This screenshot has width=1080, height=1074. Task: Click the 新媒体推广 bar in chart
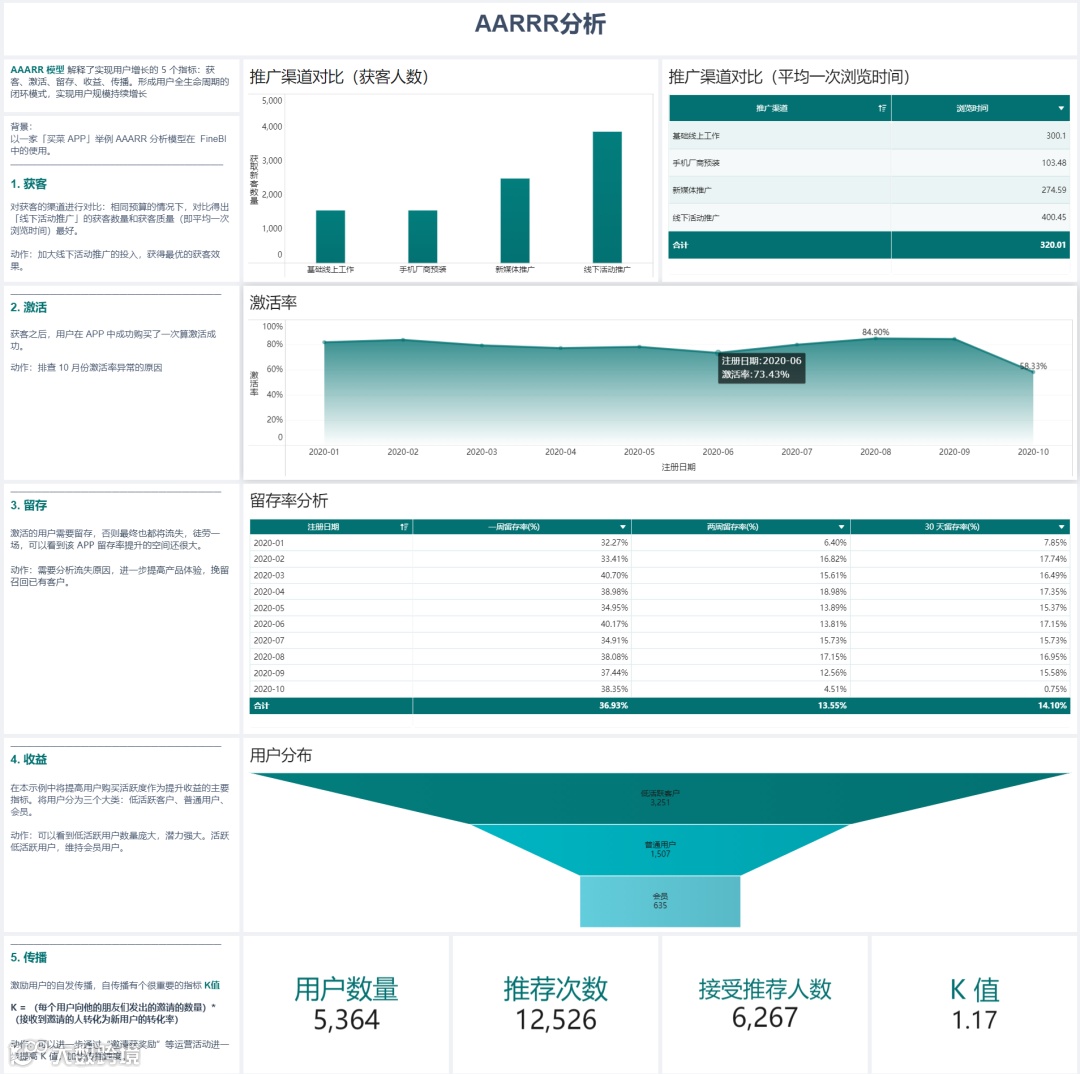515,220
